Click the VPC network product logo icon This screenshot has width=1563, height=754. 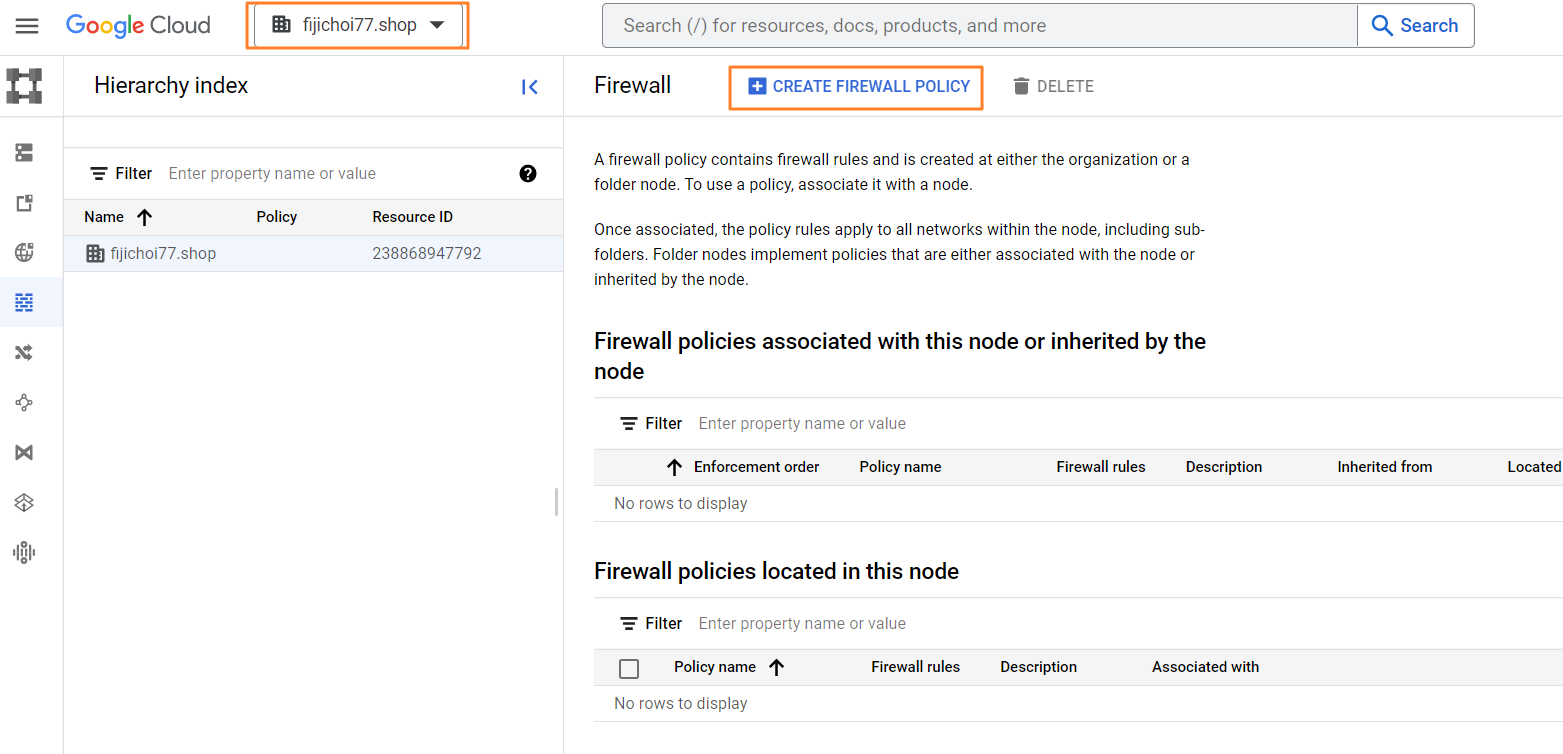pyautogui.click(x=24, y=86)
